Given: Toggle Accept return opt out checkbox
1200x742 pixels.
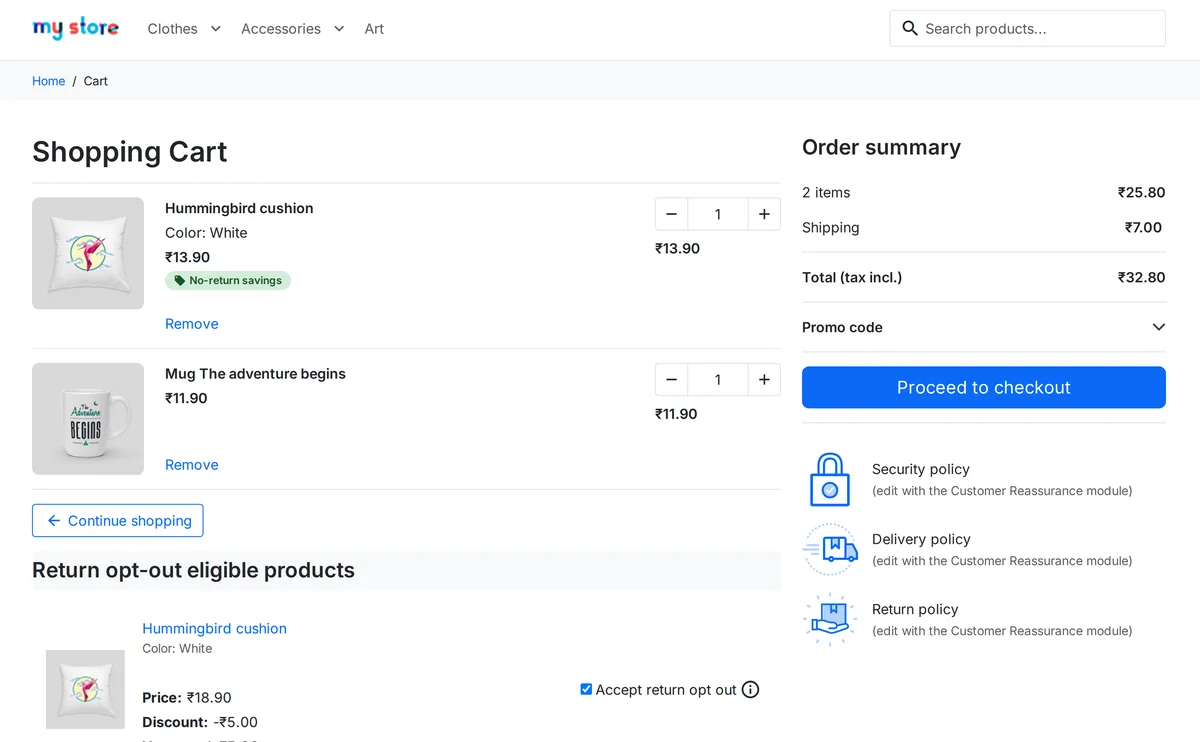Looking at the screenshot, I should point(586,689).
